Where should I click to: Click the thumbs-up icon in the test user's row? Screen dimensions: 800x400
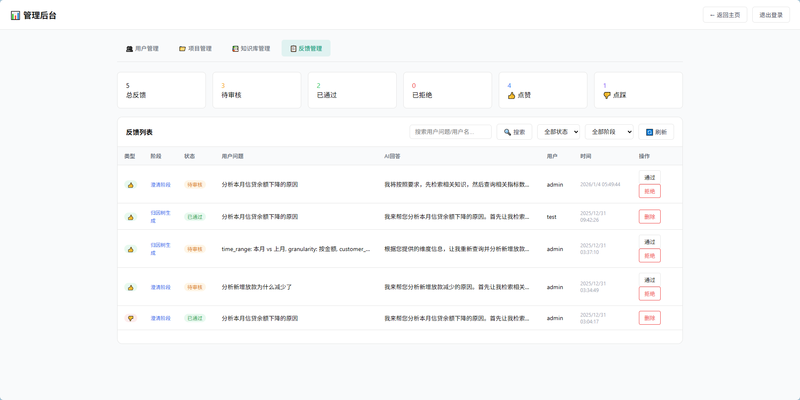click(130, 217)
